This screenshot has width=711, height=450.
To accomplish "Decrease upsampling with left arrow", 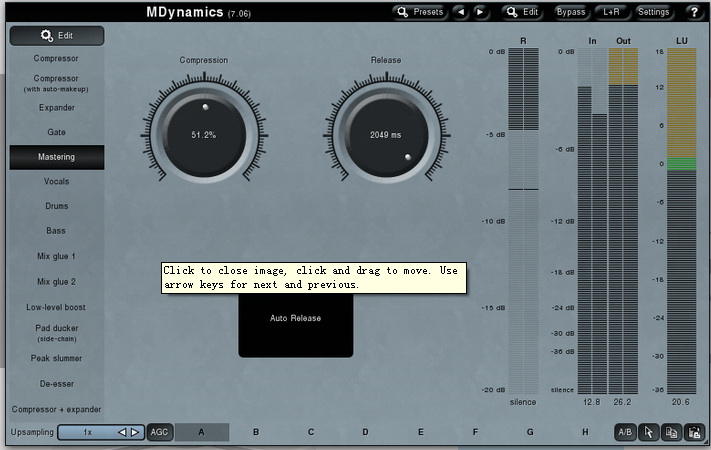I will (x=122, y=432).
